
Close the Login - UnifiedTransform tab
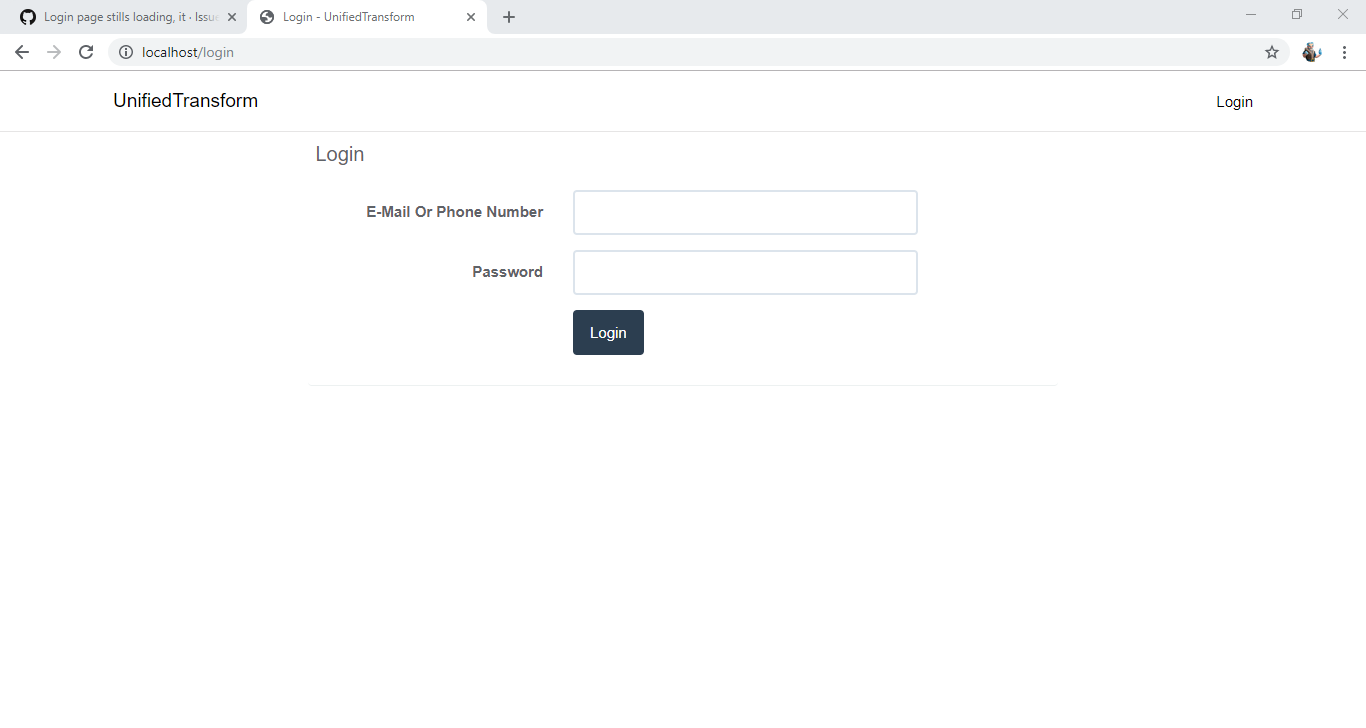click(x=470, y=16)
